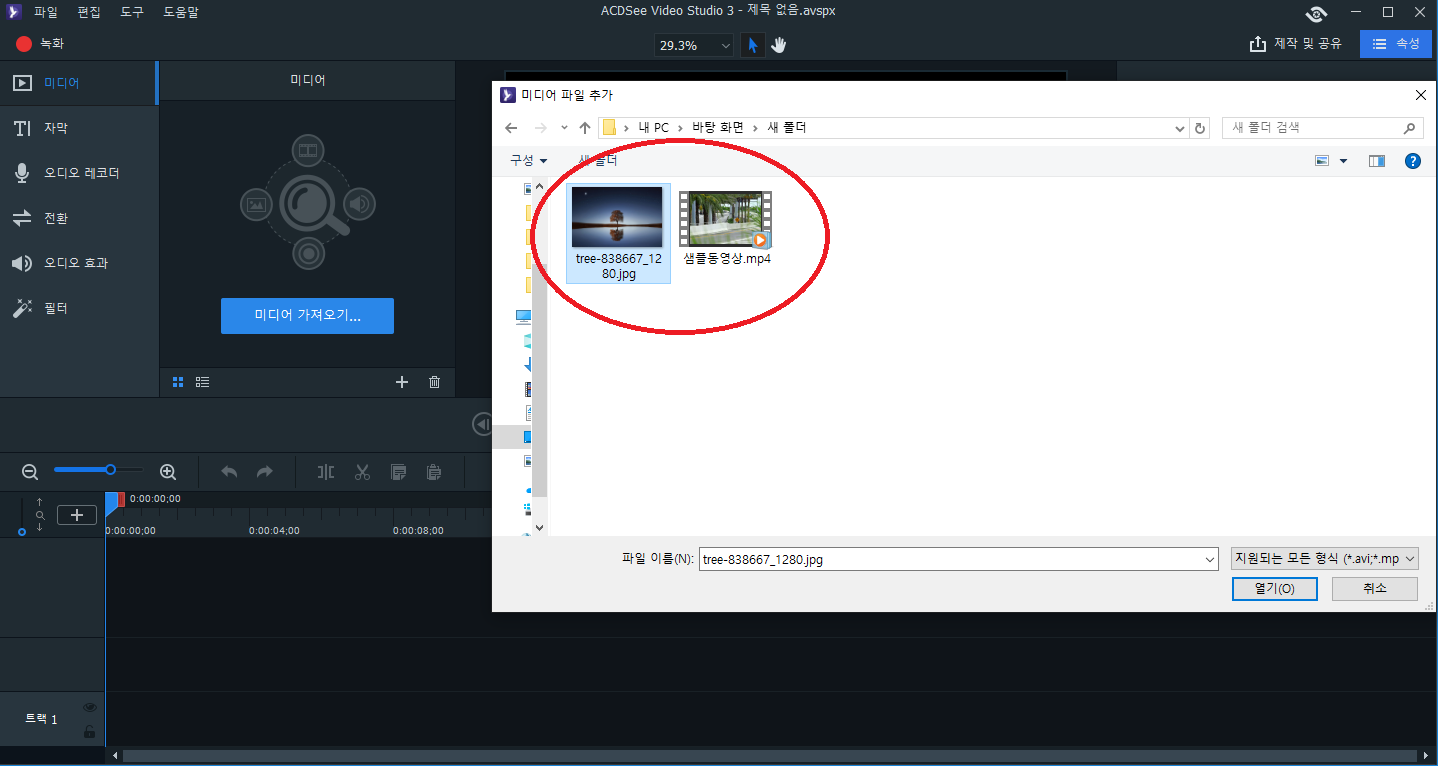Switch to the 자막 sidebar tab
This screenshot has width=1438, height=766.
click(x=78, y=128)
